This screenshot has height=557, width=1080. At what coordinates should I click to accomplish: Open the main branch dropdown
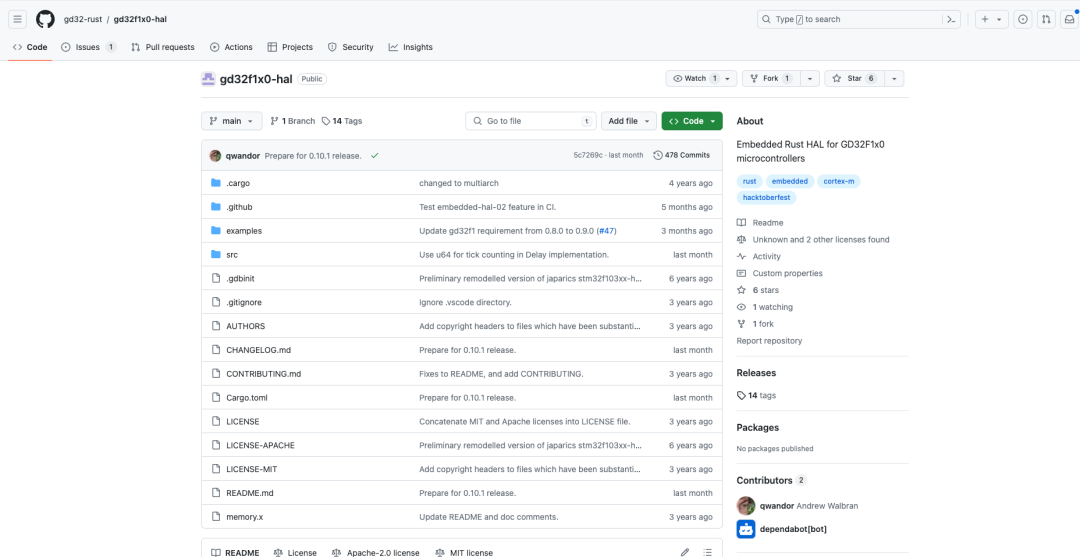(x=231, y=120)
